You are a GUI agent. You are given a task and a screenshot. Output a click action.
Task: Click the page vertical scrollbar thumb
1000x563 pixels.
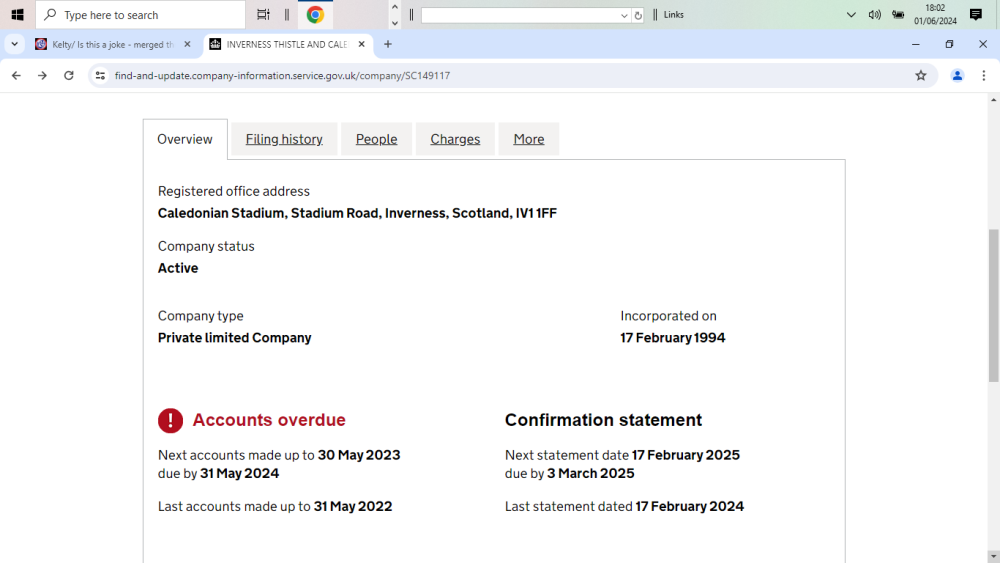point(994,306)
